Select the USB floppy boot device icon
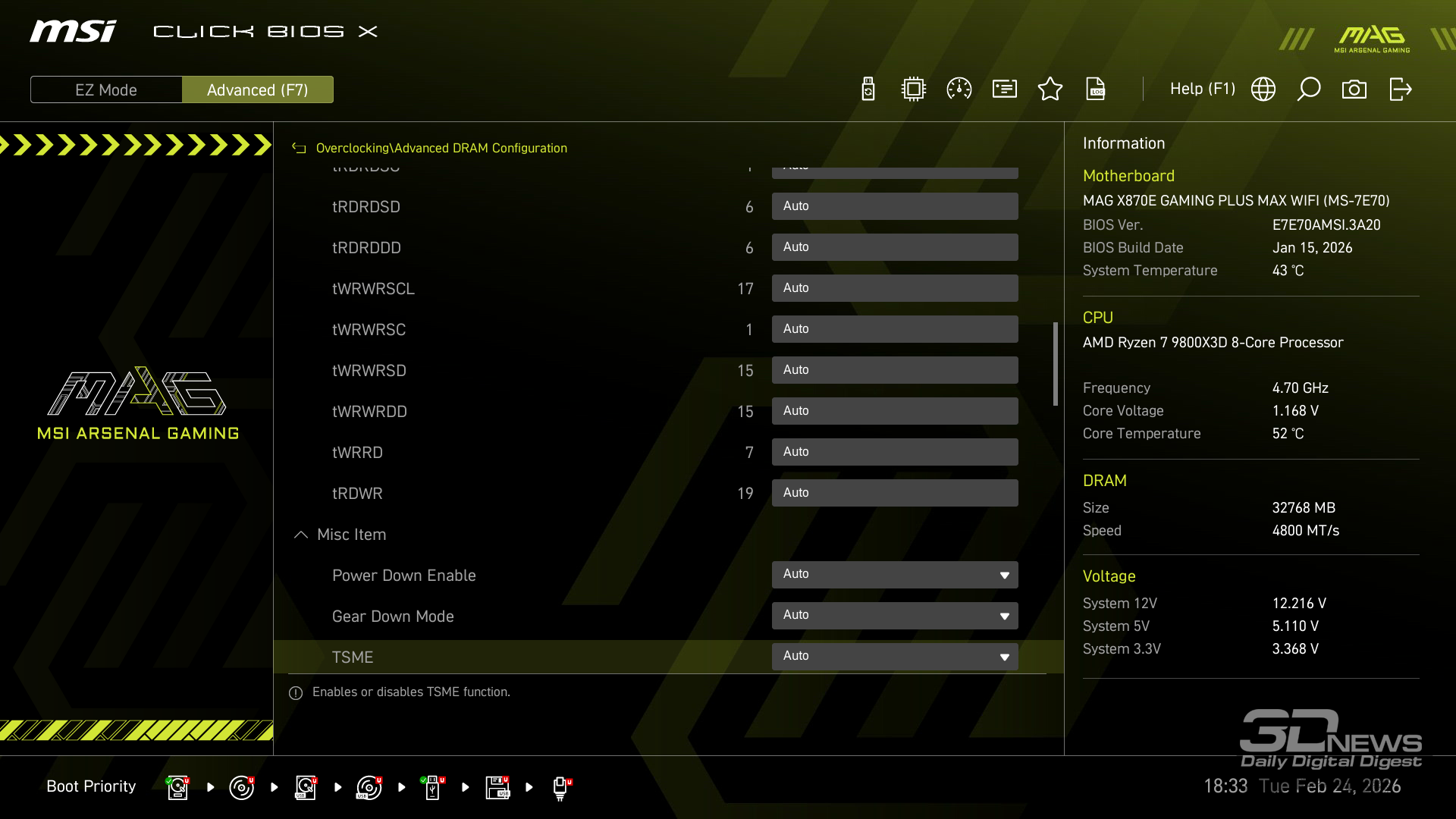This screenshot has height=819, width=1456. pos(497,787)
